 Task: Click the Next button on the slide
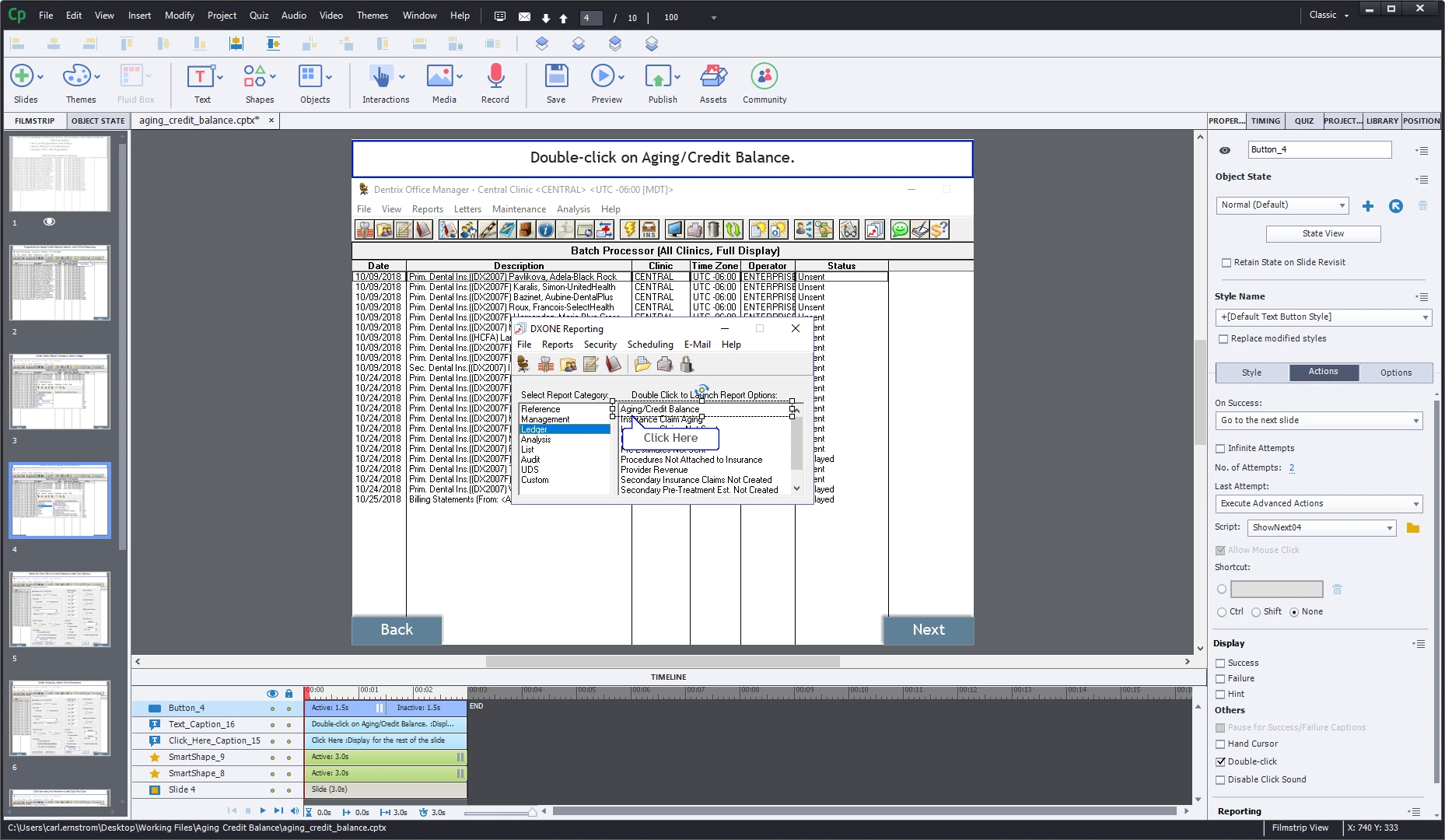click(x=929, y=630)
